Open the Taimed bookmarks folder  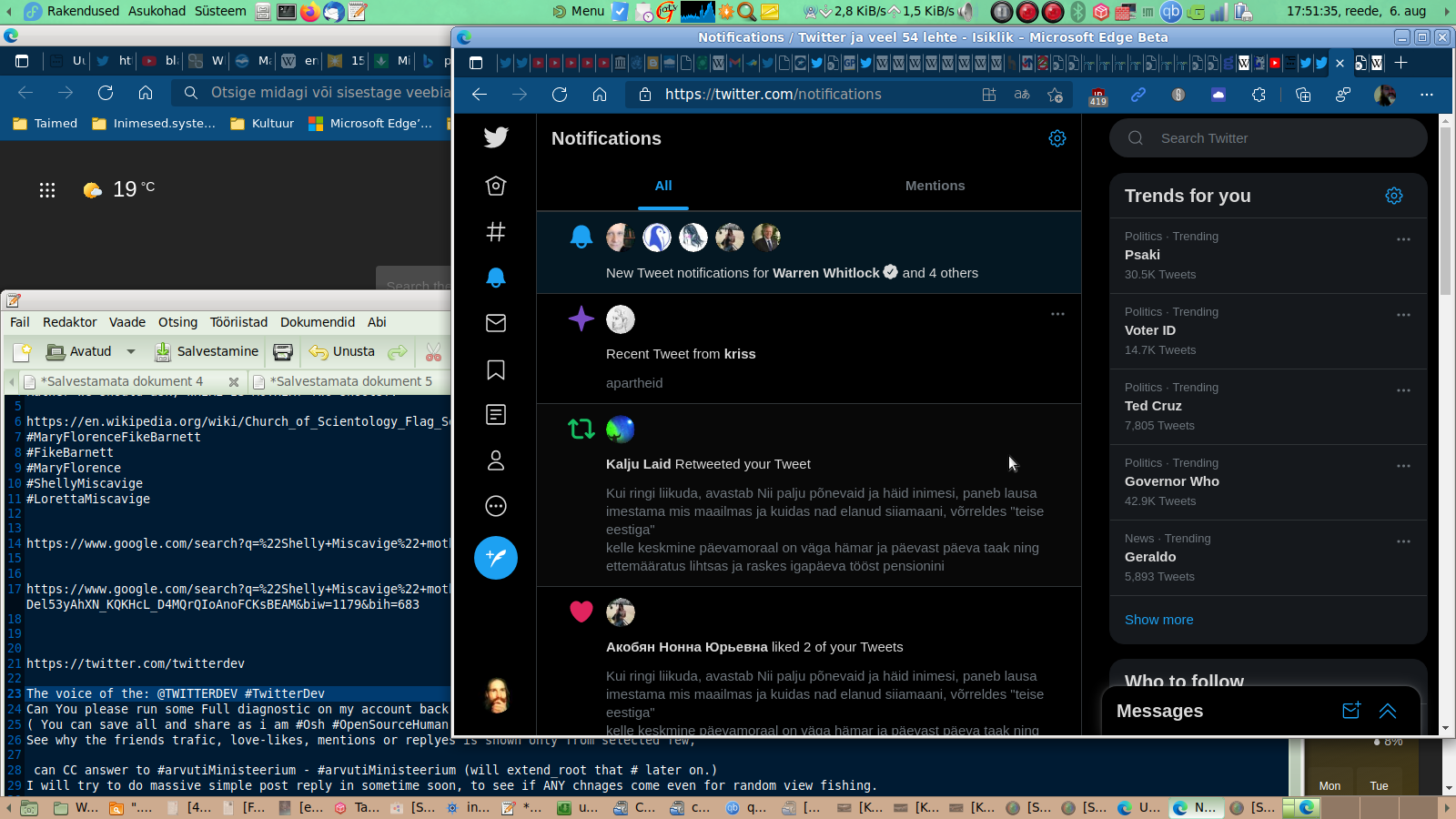(x=45, y=124)
